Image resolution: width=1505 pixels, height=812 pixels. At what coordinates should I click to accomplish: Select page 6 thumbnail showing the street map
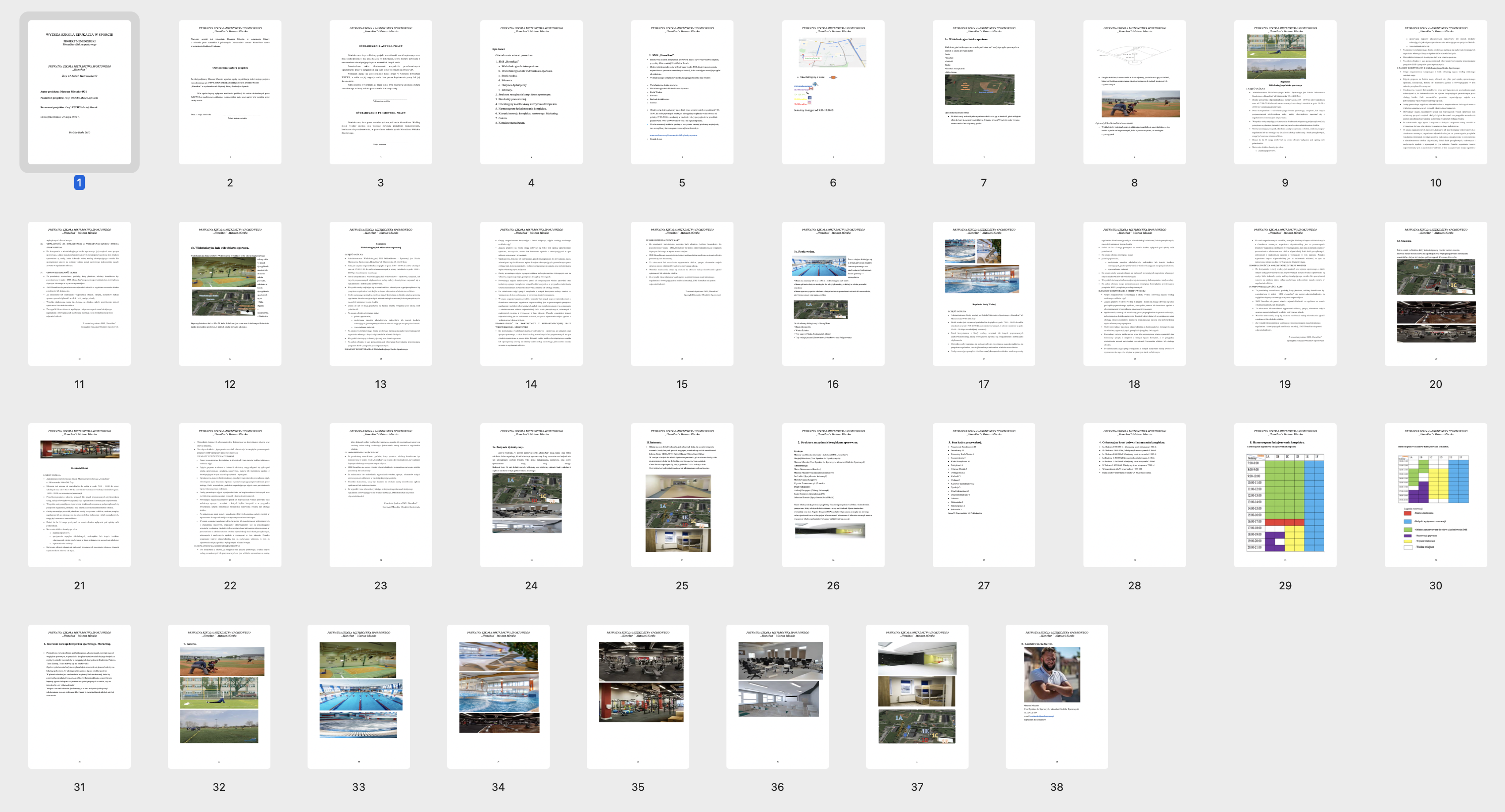click(x=832, y=92)
